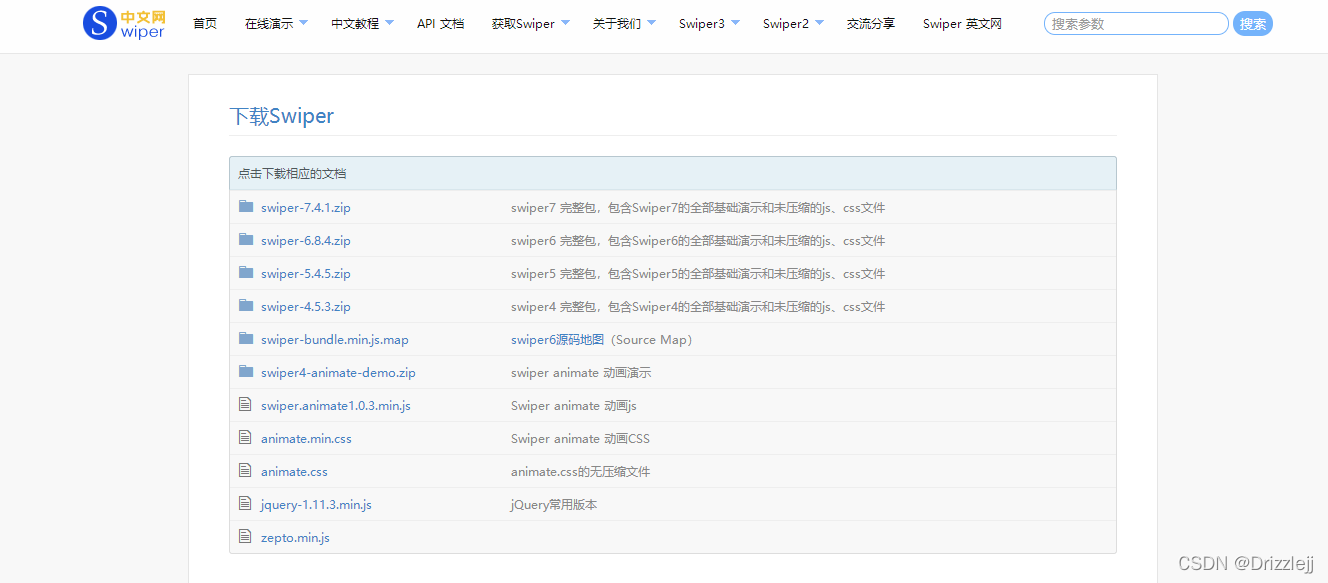Download swiper.animate1.0.3.min.js
This screenshot has height=583, width=1328.
(336, 406)
